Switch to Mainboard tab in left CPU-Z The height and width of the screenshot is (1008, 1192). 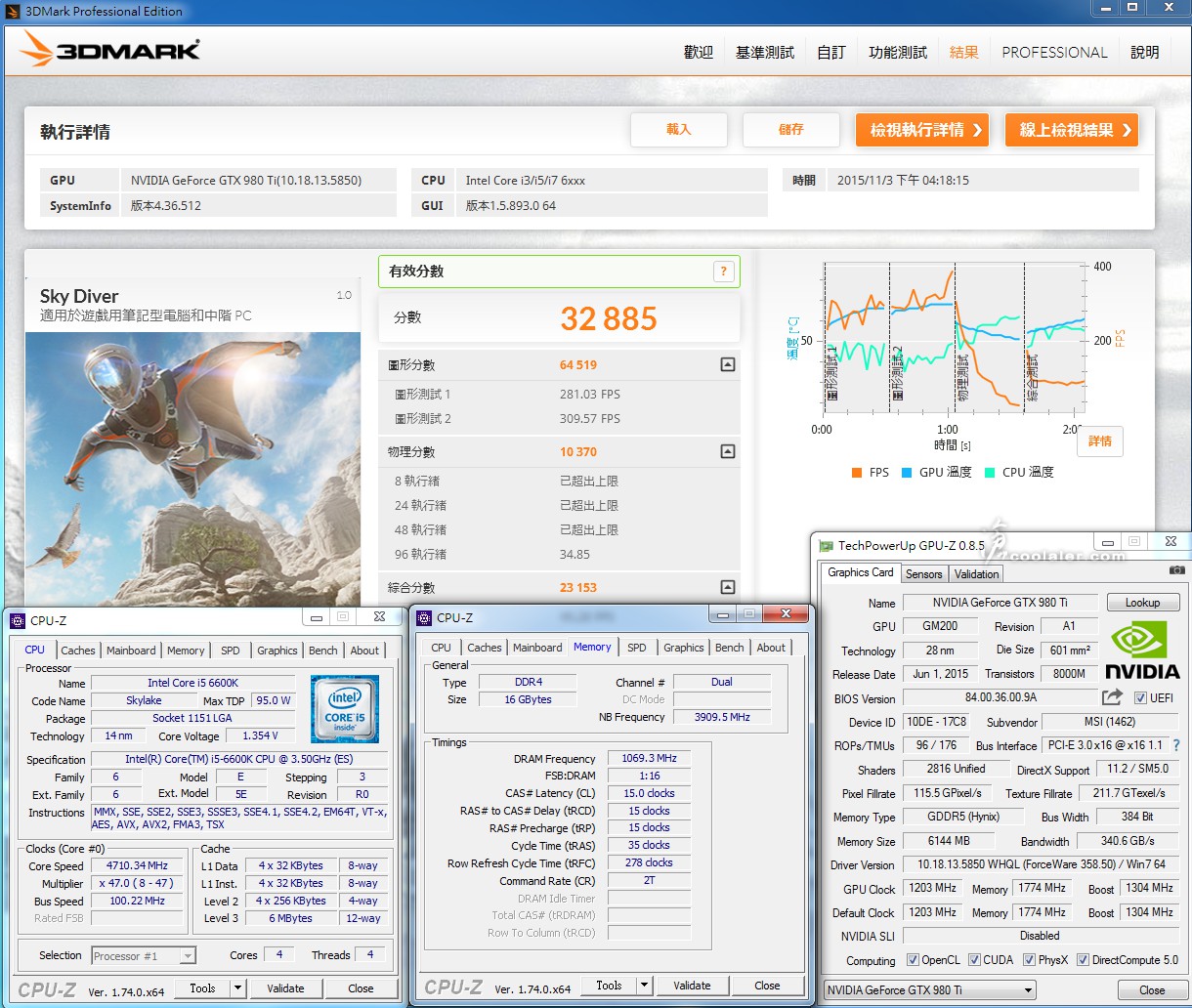[x=131, y=651]
